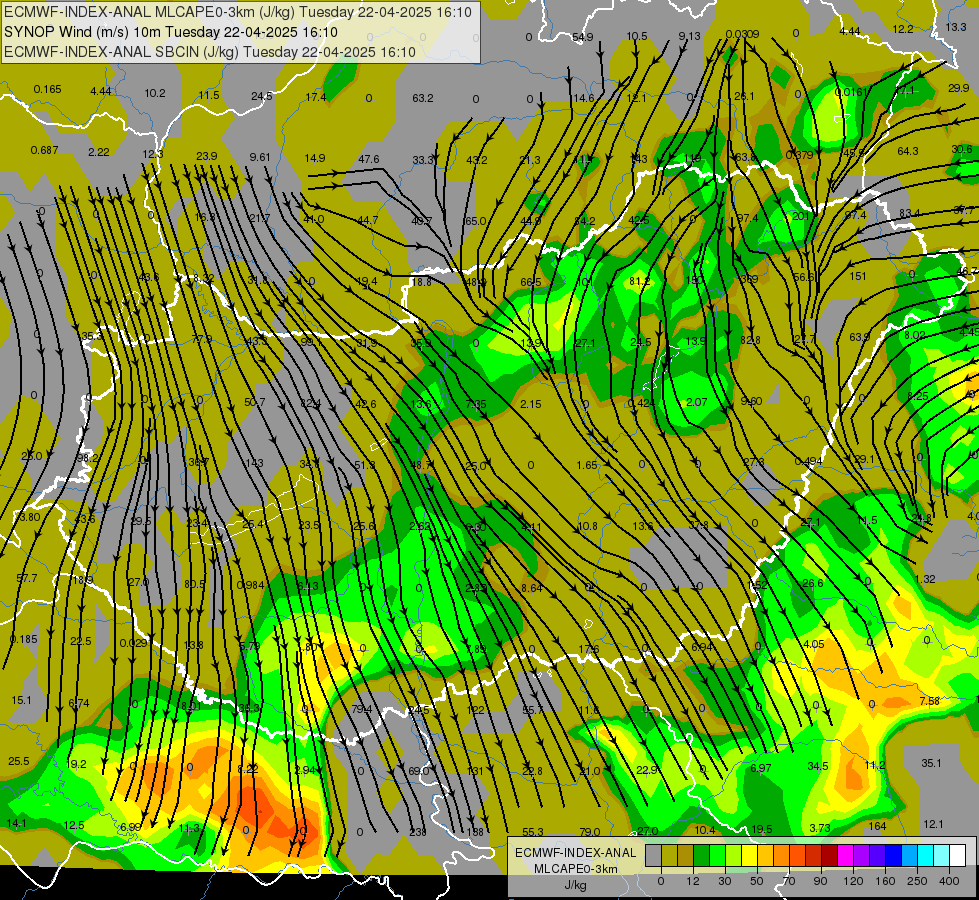Image resolution: width=979 pixels, height=900 pixels.
Task: Click the map value '19.2'
Action: [76, 764]
